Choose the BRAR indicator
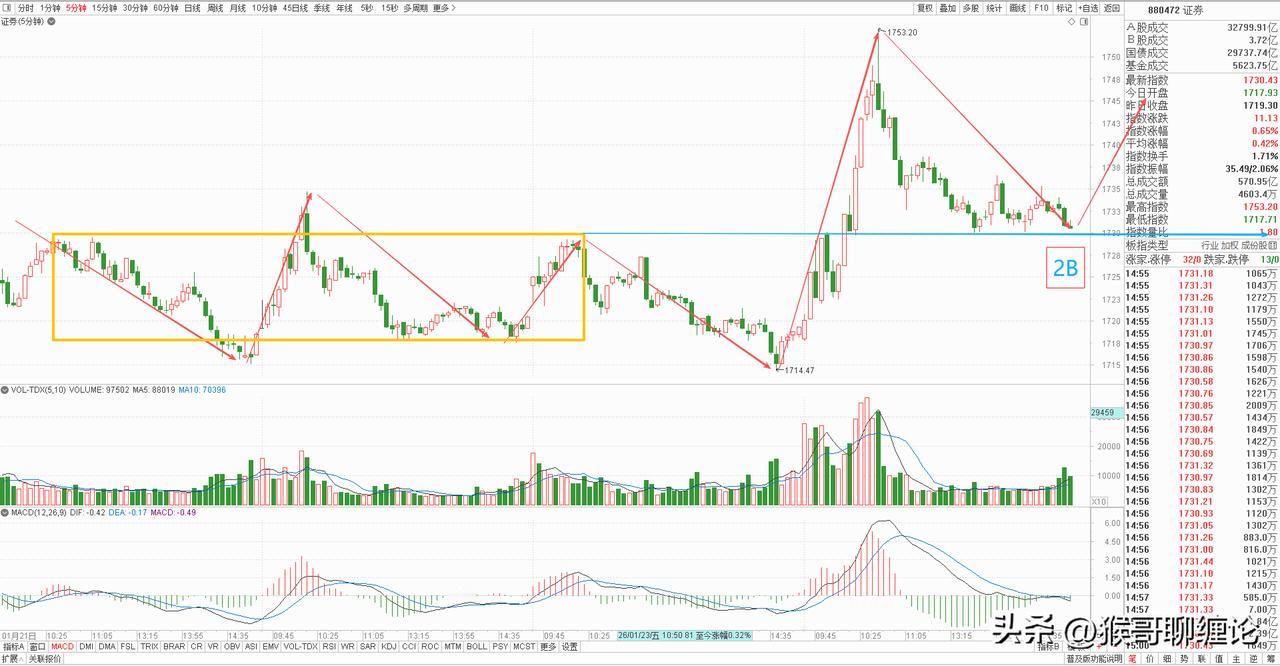This screenshot has height=666, width=1280. click(174, 647)
